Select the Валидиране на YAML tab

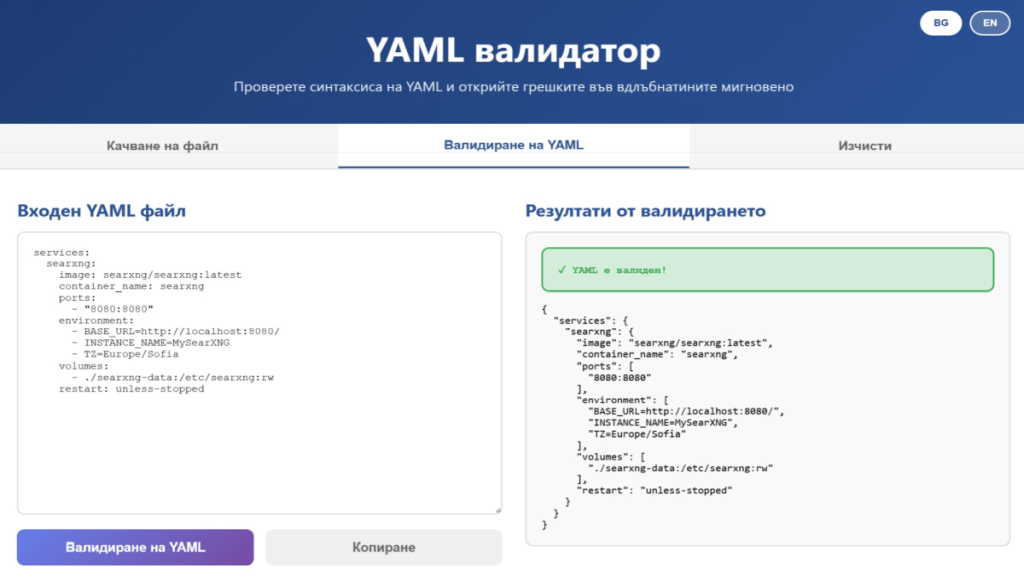[x=513, y=145]
